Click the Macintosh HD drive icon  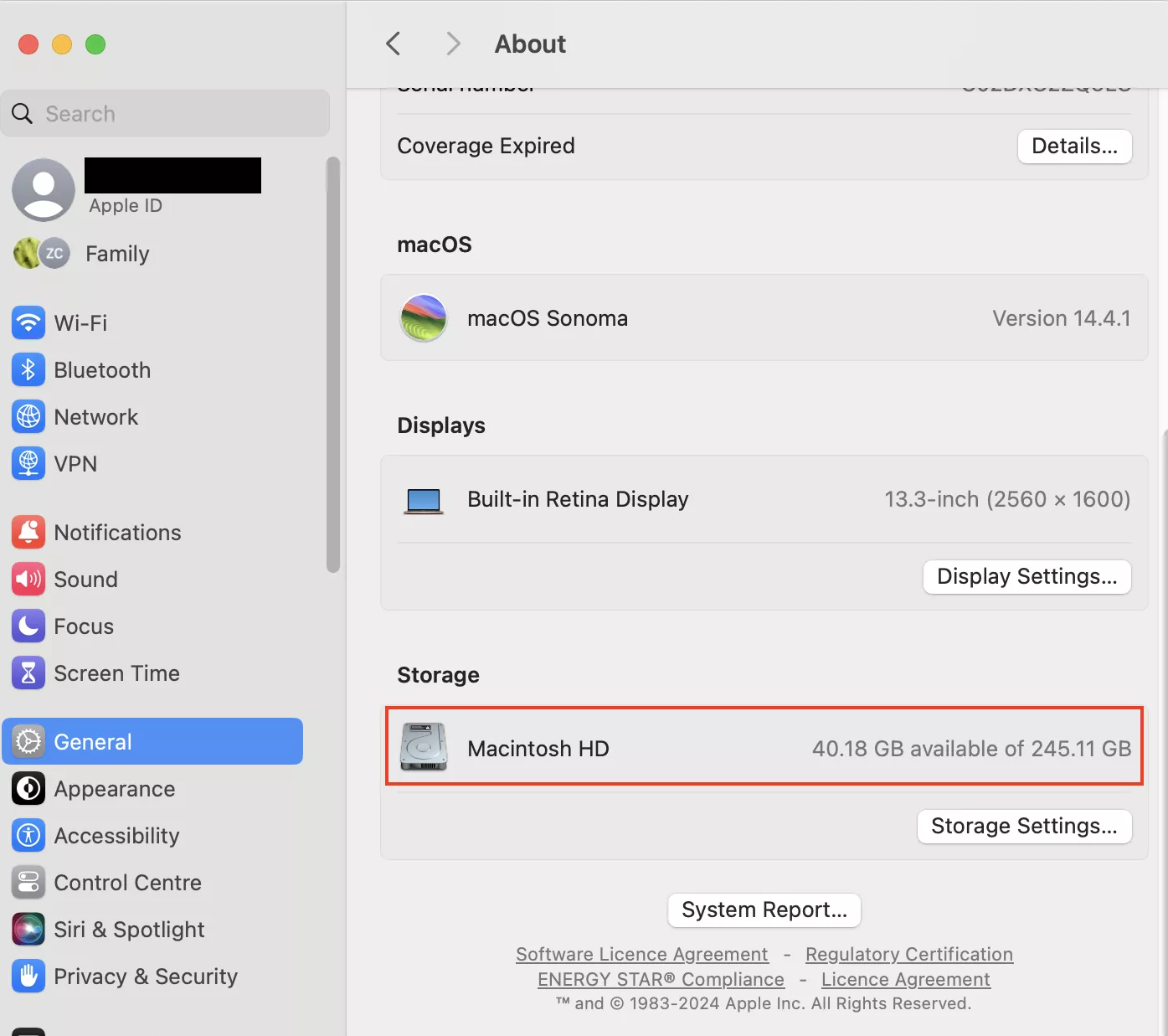(424, 747)
